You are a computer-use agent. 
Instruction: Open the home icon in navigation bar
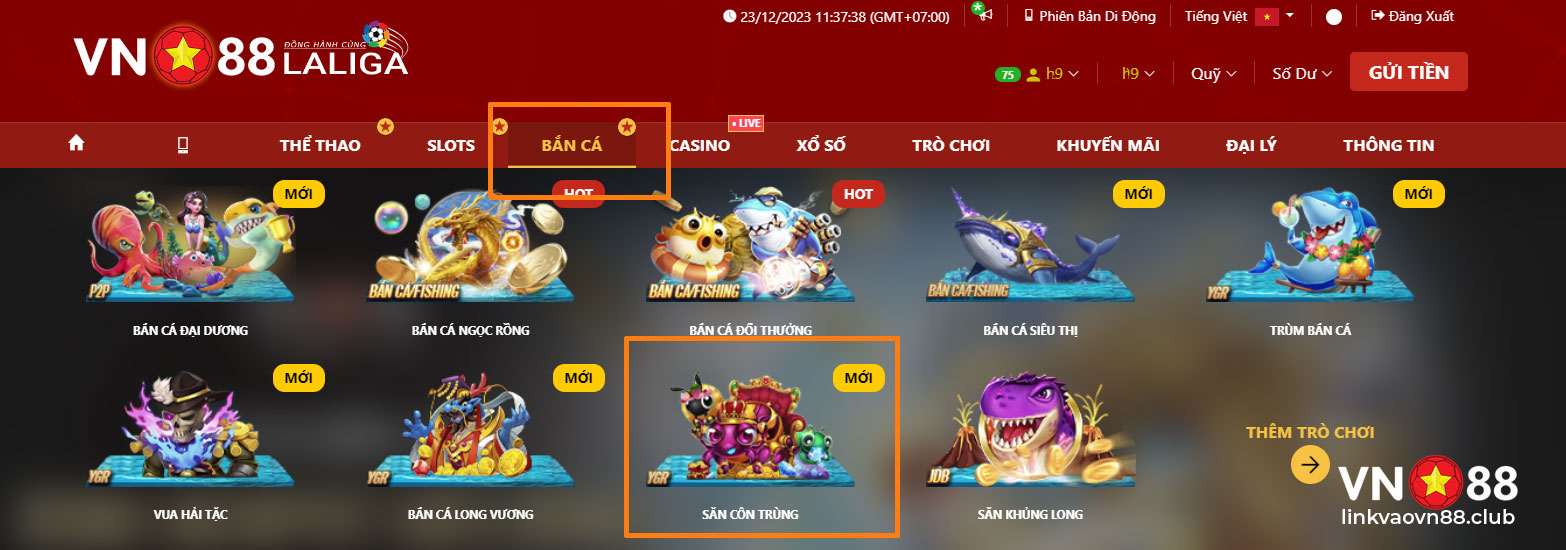point(76,144)
